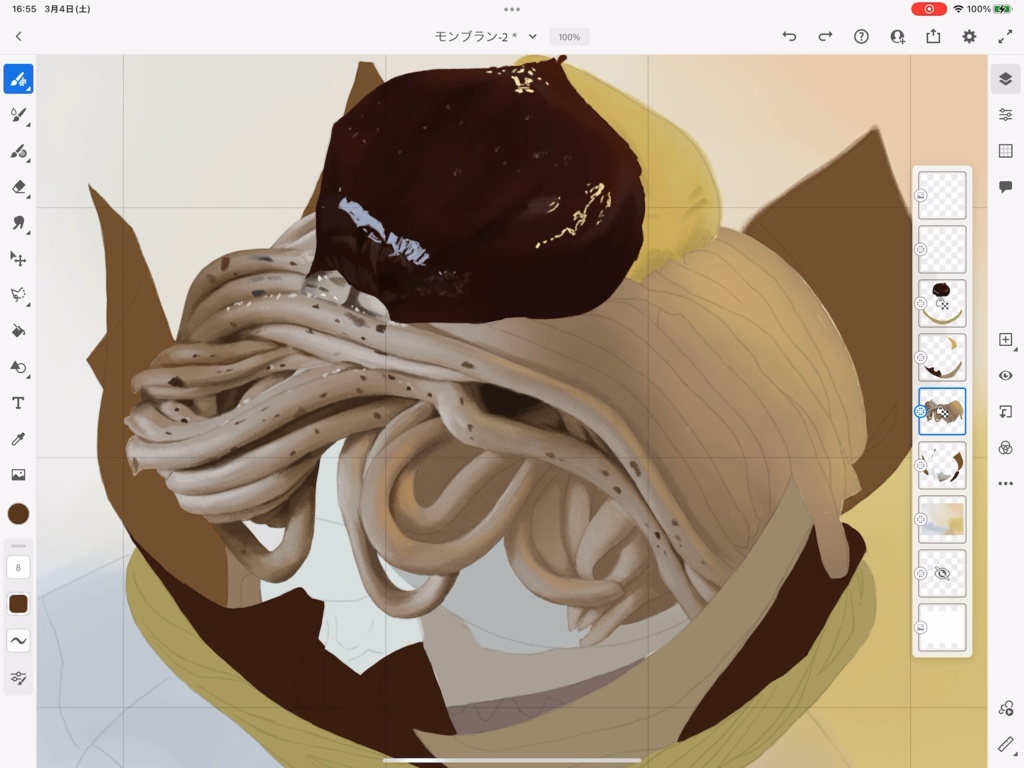Tap the battery status indicator
This screenshot has height=768, width=1024.
1002,9
